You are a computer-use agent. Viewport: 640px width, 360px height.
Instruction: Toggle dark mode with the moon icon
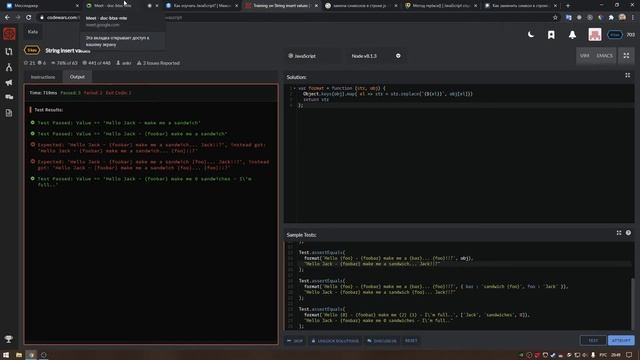(531, 35)
